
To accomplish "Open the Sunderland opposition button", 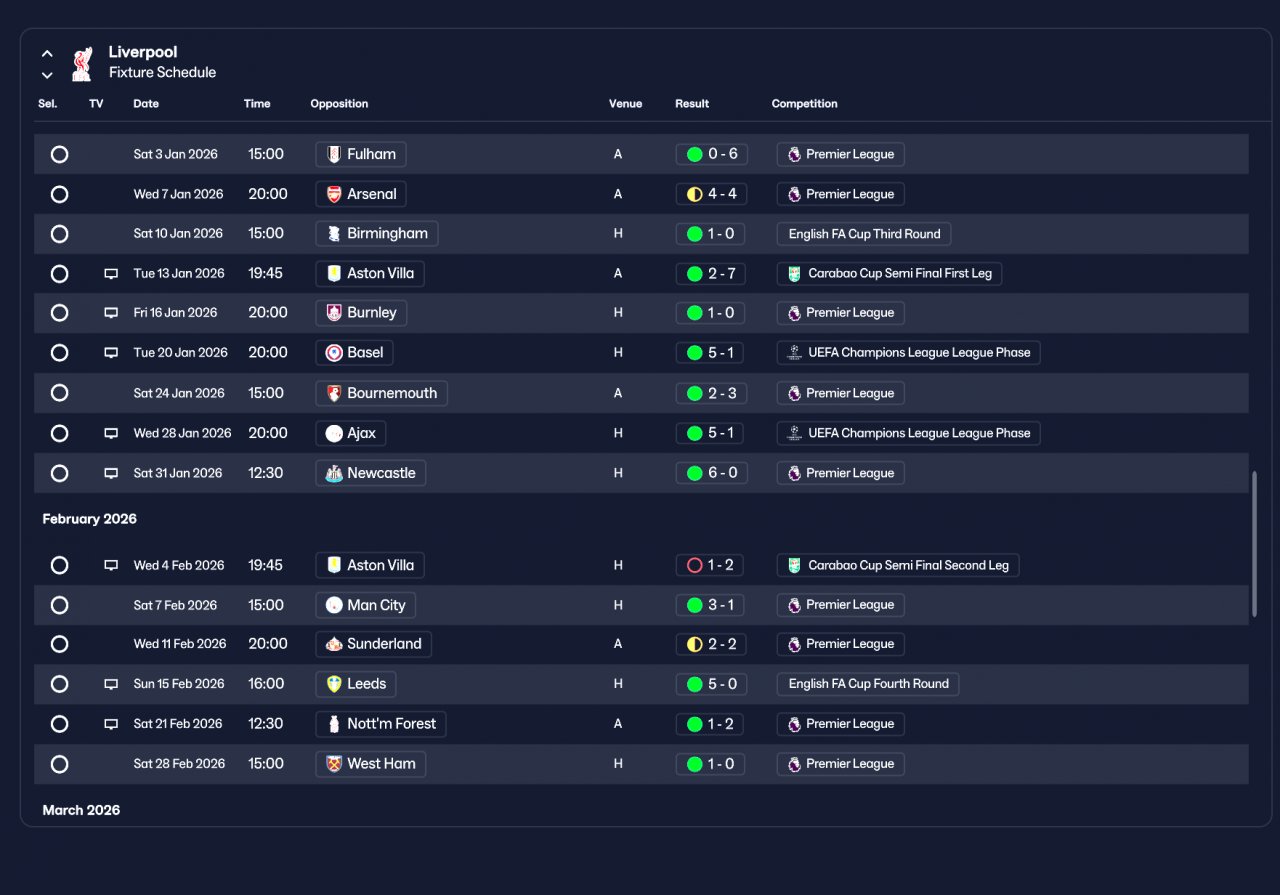I will (x=373, y=644).
